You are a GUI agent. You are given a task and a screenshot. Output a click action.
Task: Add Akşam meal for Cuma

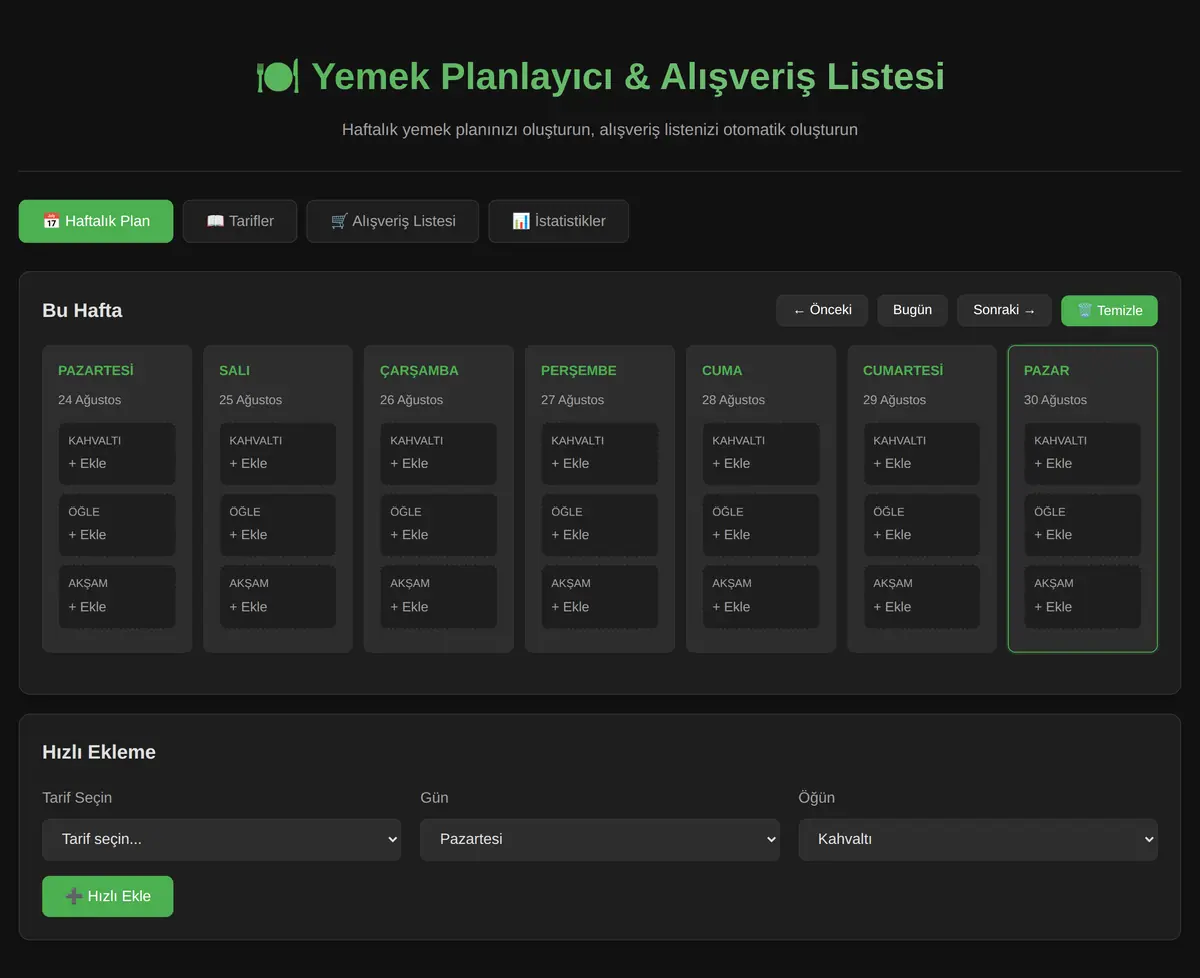(x=761, y=597)
